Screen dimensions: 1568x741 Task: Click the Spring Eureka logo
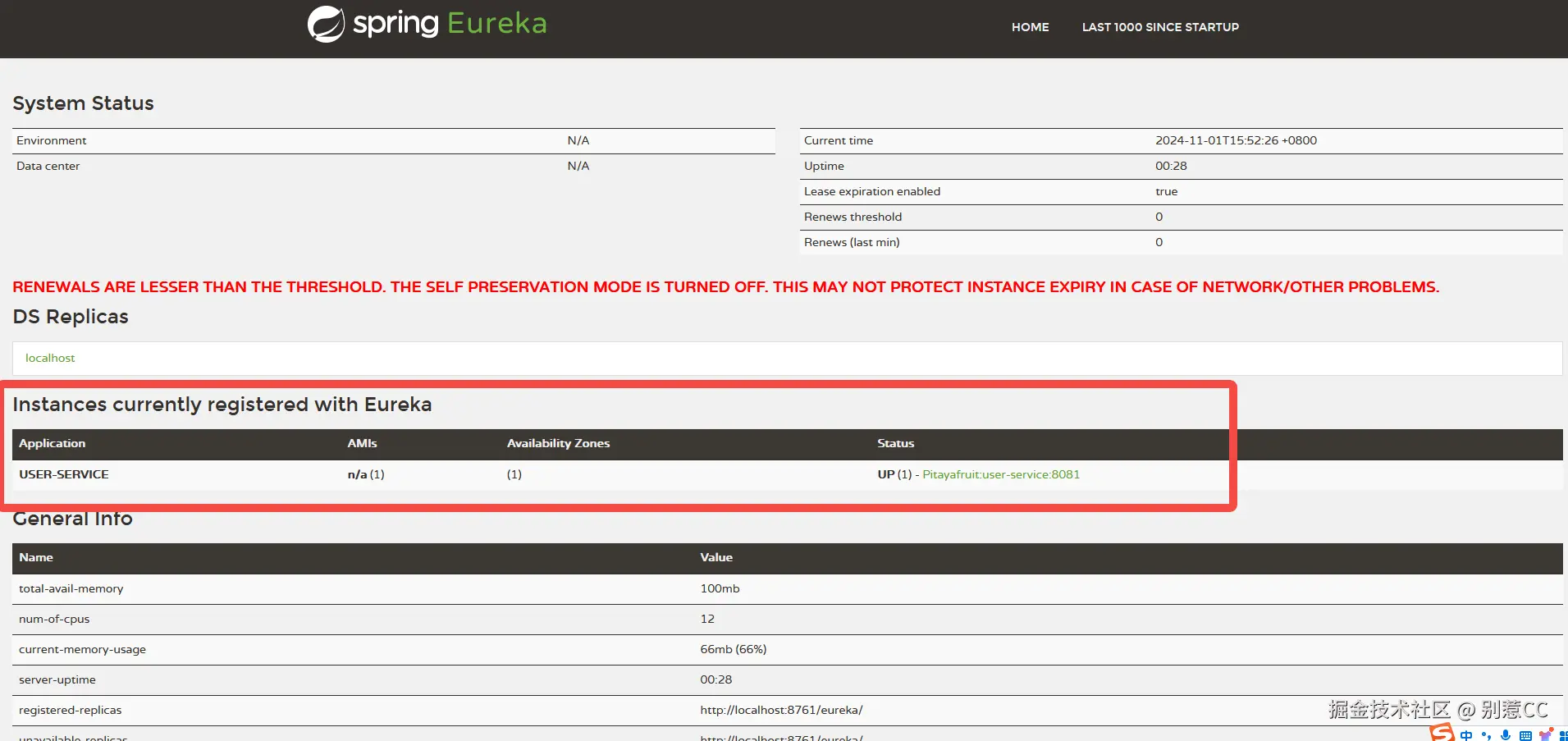(x=427, y=24)
